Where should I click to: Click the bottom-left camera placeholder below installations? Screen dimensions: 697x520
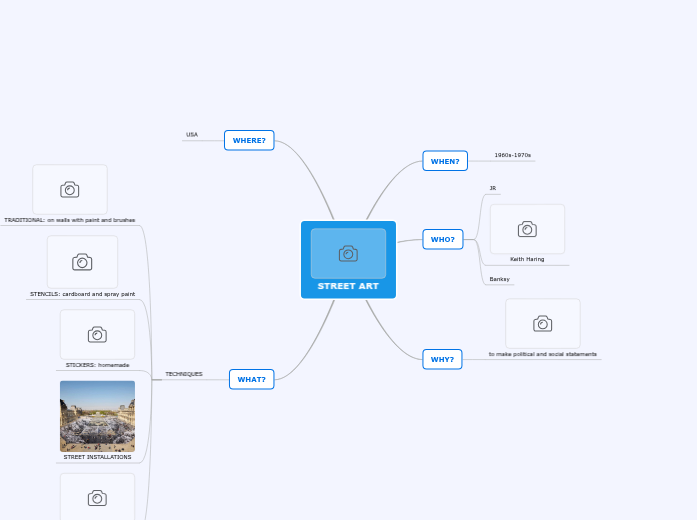coord(97,497)
